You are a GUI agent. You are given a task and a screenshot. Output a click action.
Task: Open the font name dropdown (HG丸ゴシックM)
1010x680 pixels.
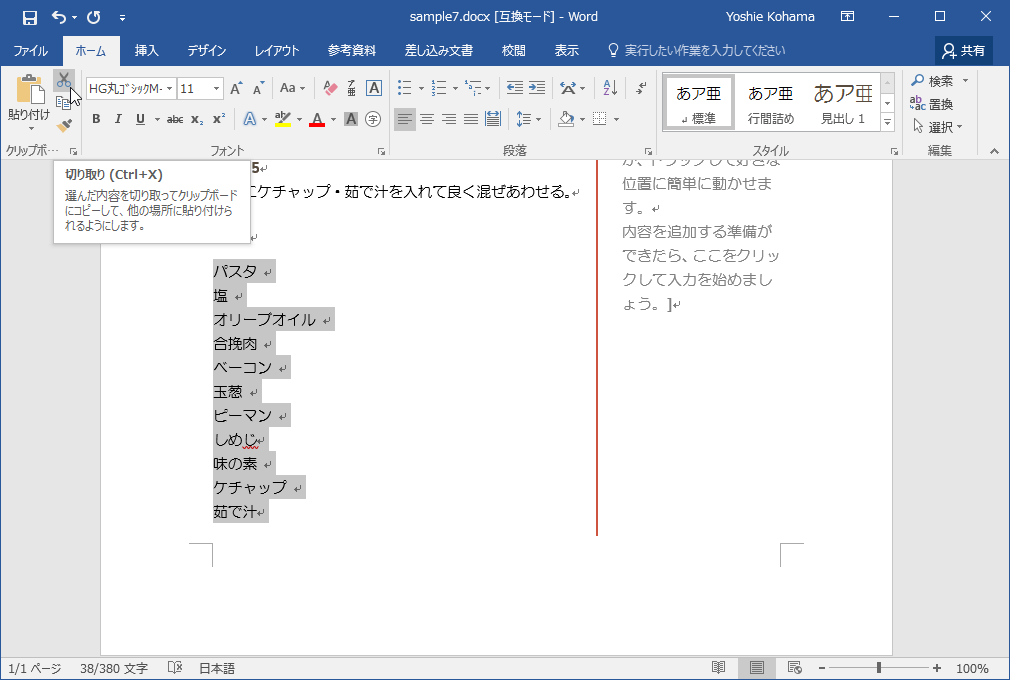click(x=169, y=88)
